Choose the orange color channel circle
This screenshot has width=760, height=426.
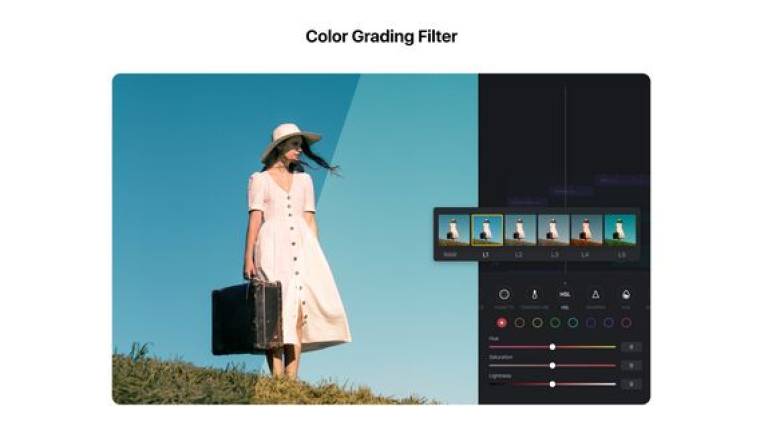[520, 323]
